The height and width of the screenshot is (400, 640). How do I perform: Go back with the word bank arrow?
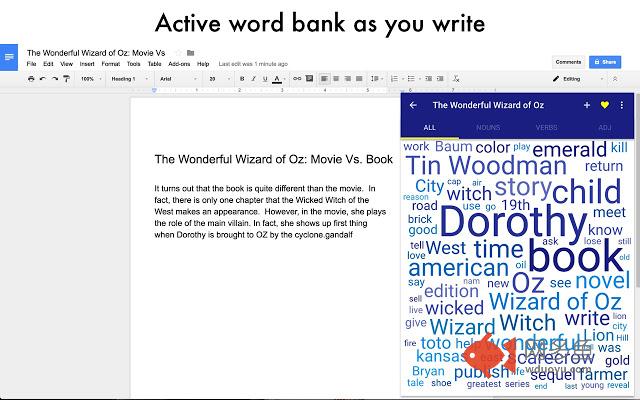pyautogui.click(x=413, y=105)
